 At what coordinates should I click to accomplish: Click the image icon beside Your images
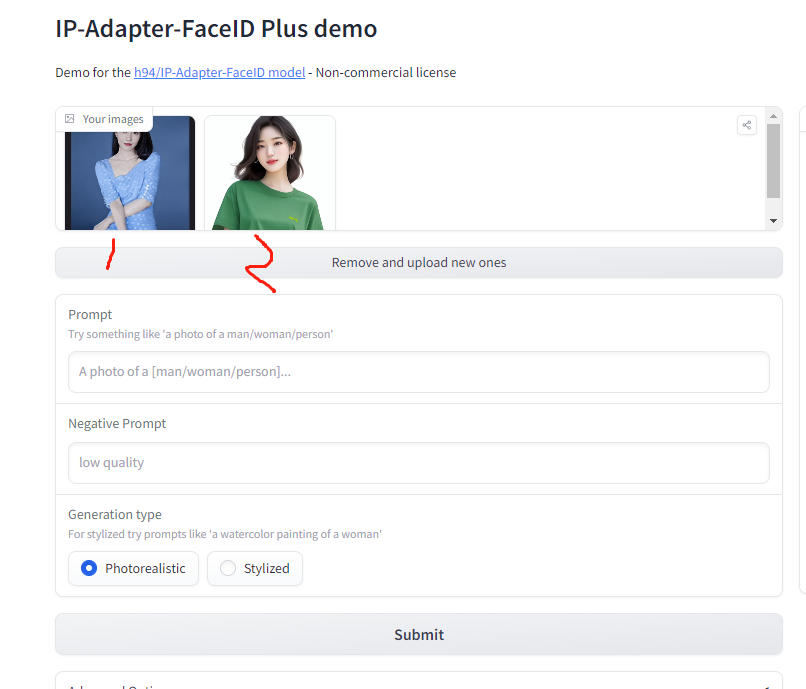(69, 119)
